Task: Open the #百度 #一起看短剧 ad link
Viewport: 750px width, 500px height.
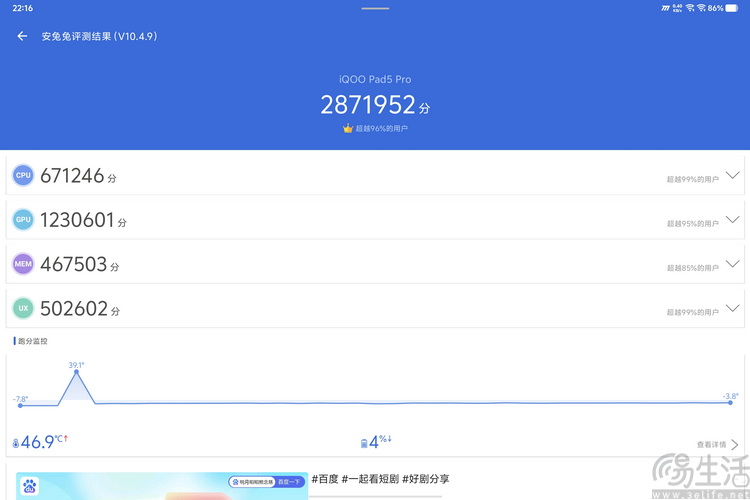Action: point(380,479)
